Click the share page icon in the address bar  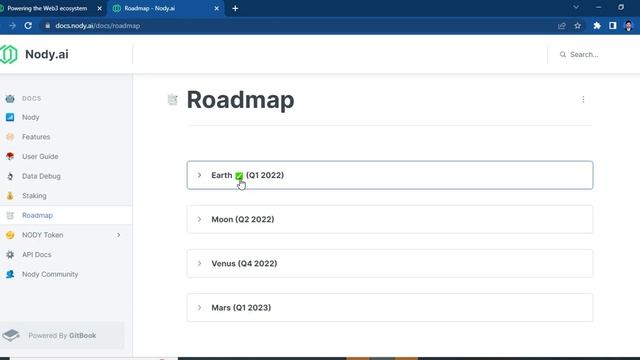tap(562, 26)
